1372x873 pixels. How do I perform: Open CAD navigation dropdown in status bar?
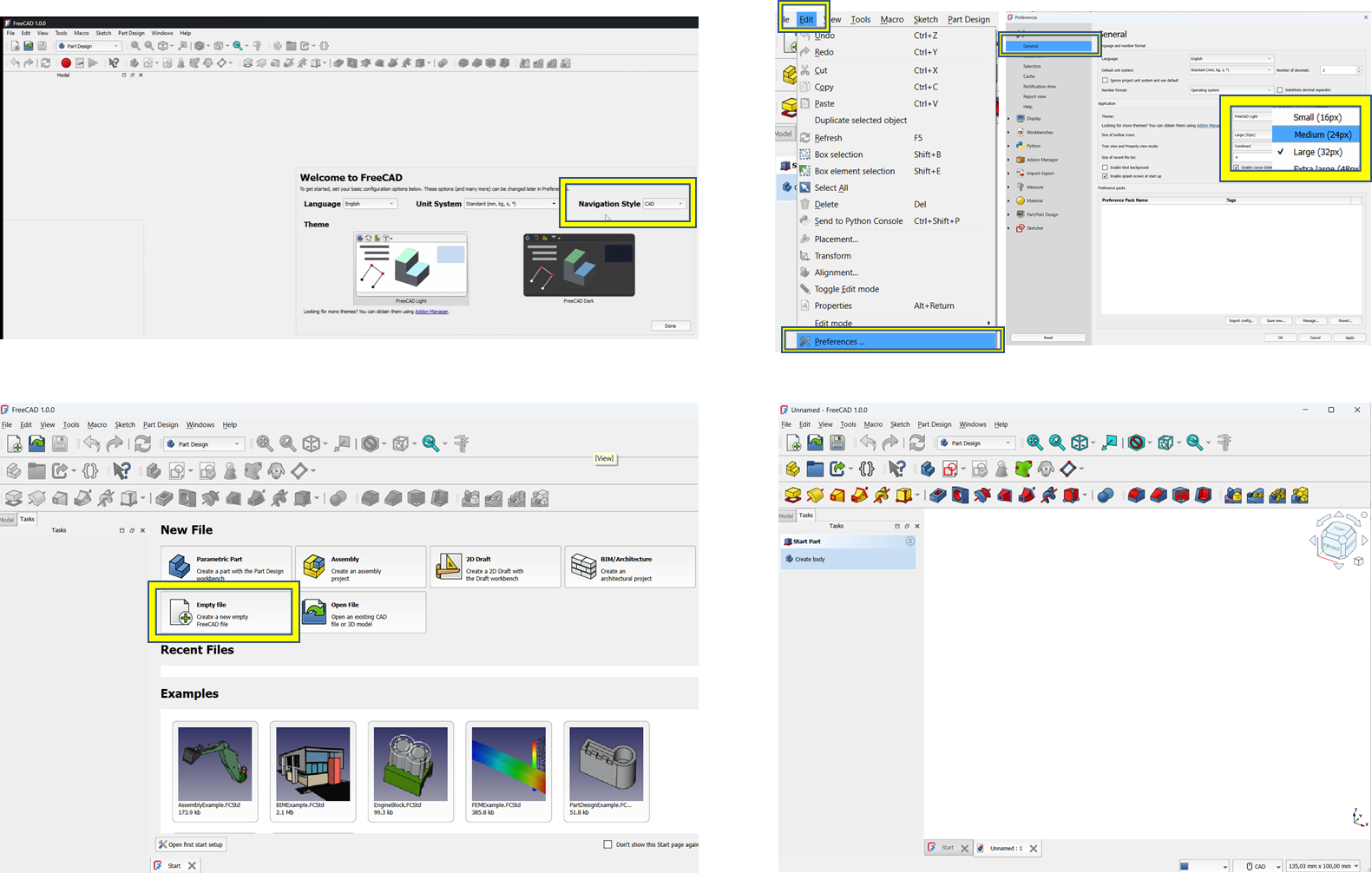click(x=1258, y=866)
